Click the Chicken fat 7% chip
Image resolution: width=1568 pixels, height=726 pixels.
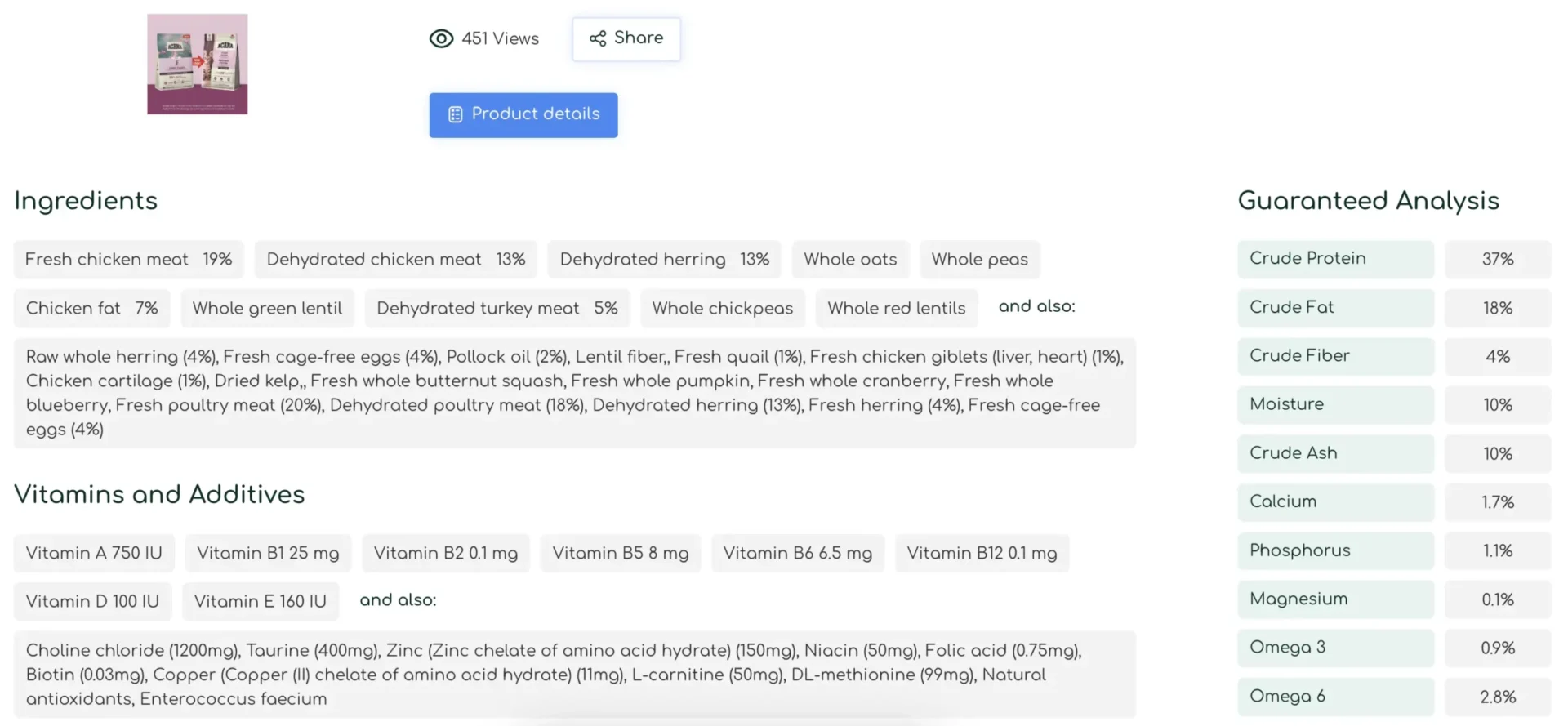tap(92, 309)
